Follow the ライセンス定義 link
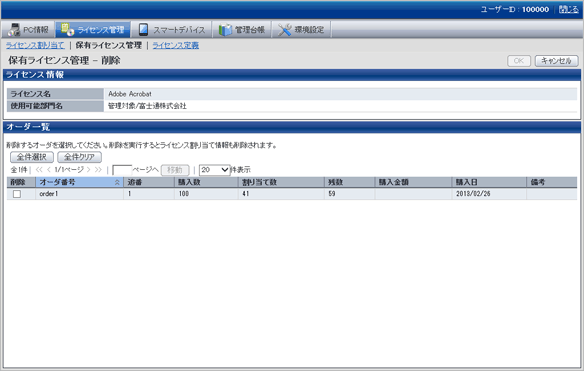Image resolution: width=584 pixels, height=371 pixels. 175,45
